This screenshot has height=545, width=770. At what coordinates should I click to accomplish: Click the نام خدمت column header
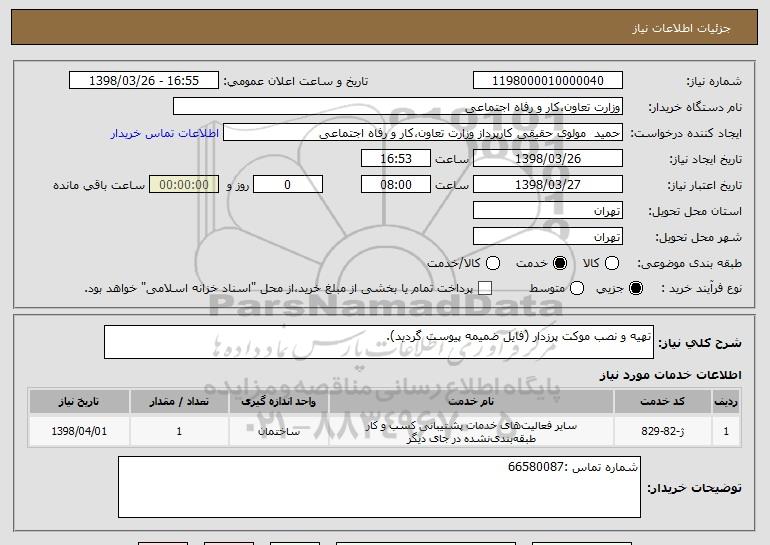point(471,402)
